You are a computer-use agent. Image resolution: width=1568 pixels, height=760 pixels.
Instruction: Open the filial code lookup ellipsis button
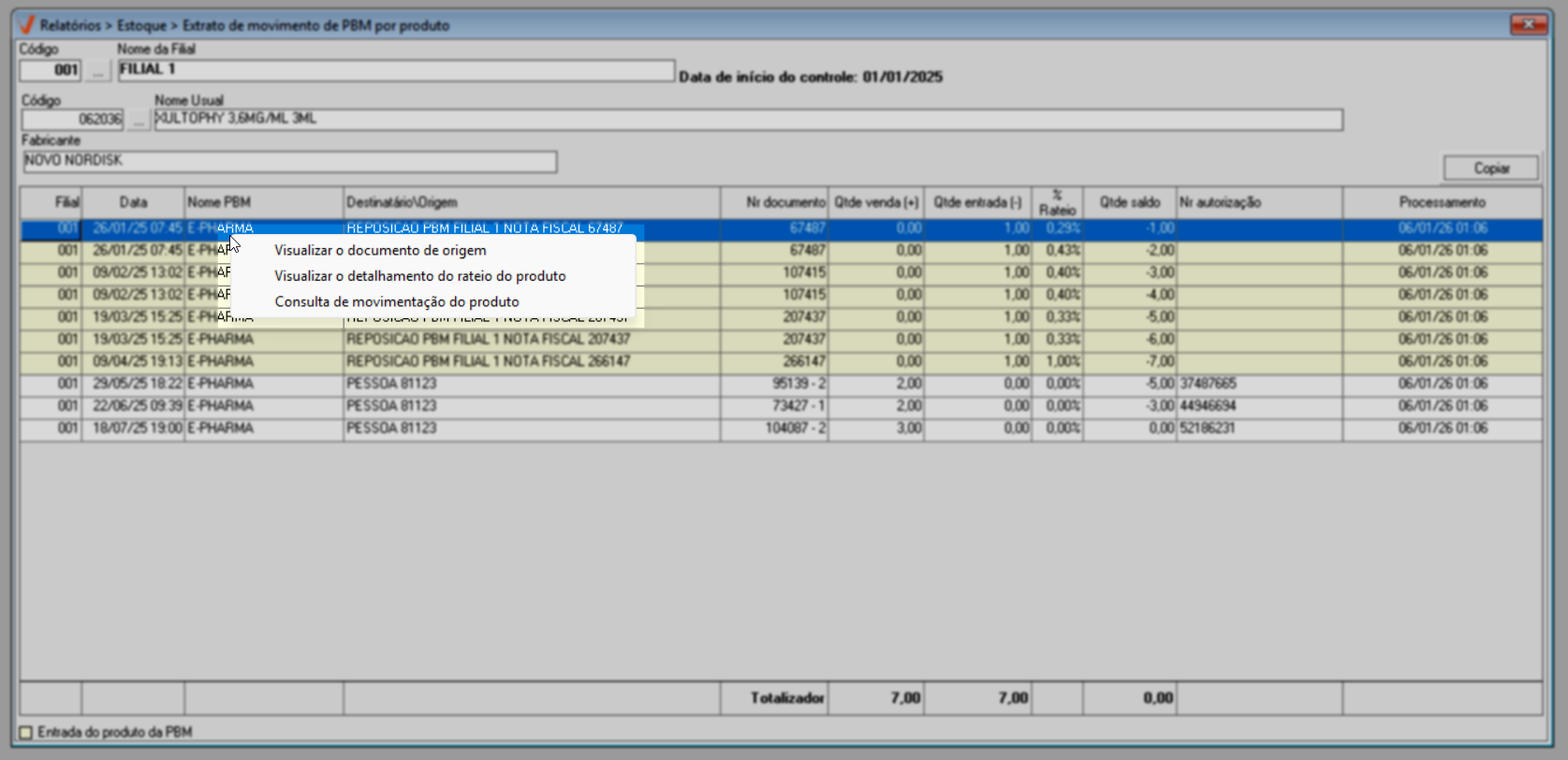(x=97, y=71)
